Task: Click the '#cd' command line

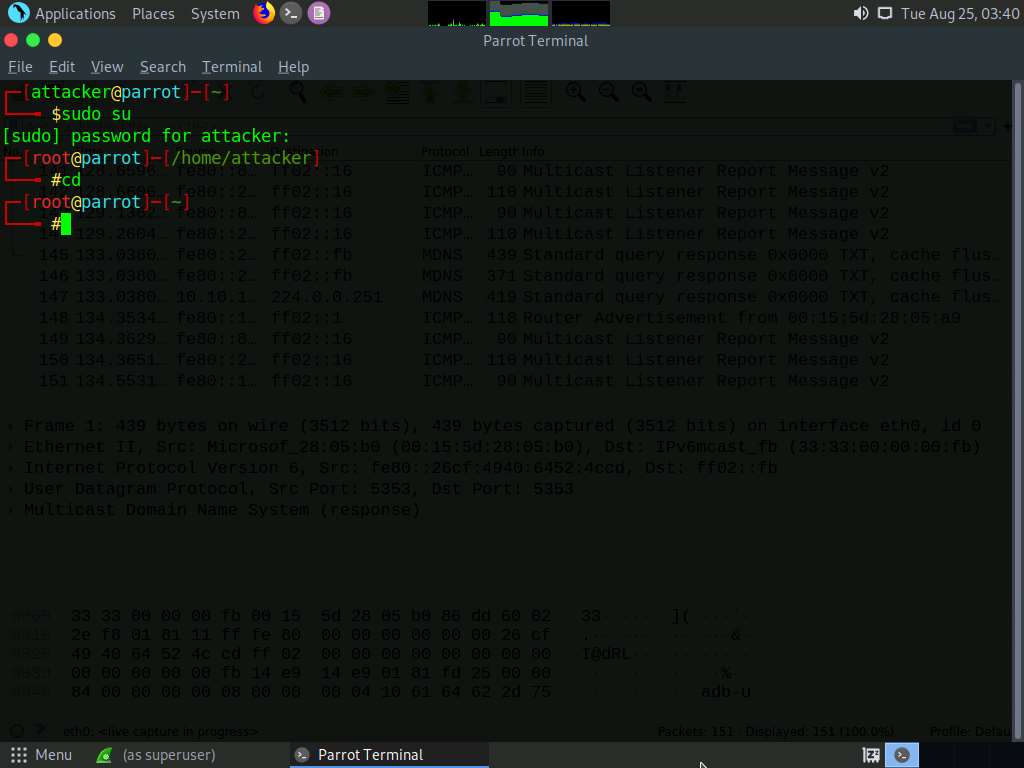Action: [x=66, y=180]
